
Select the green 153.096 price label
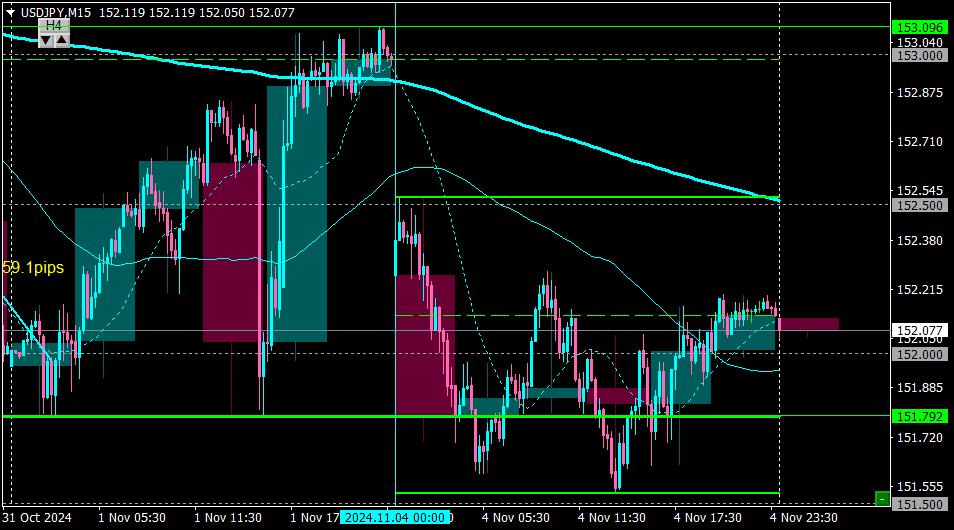917,27
